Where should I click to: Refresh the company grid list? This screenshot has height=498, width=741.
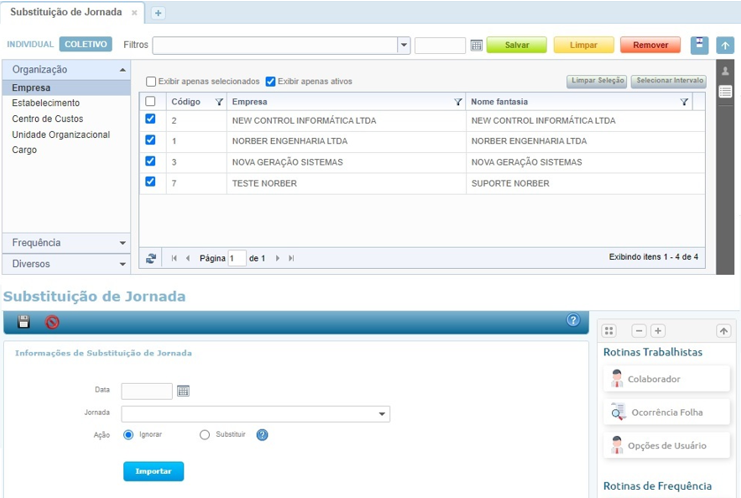(x=151, y=258)
